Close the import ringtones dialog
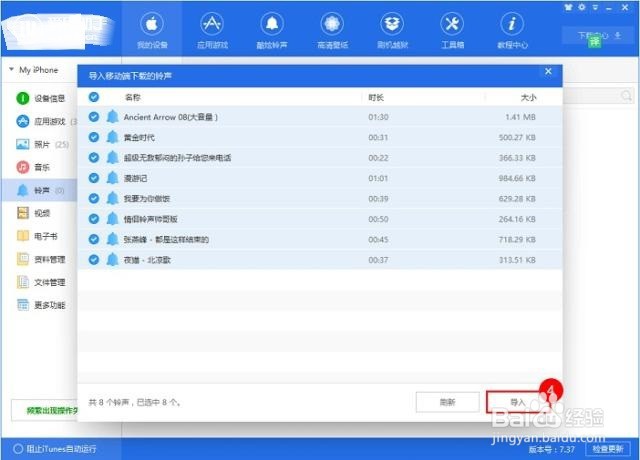Screen dimensions: 640x460 [x=548, y=71]
